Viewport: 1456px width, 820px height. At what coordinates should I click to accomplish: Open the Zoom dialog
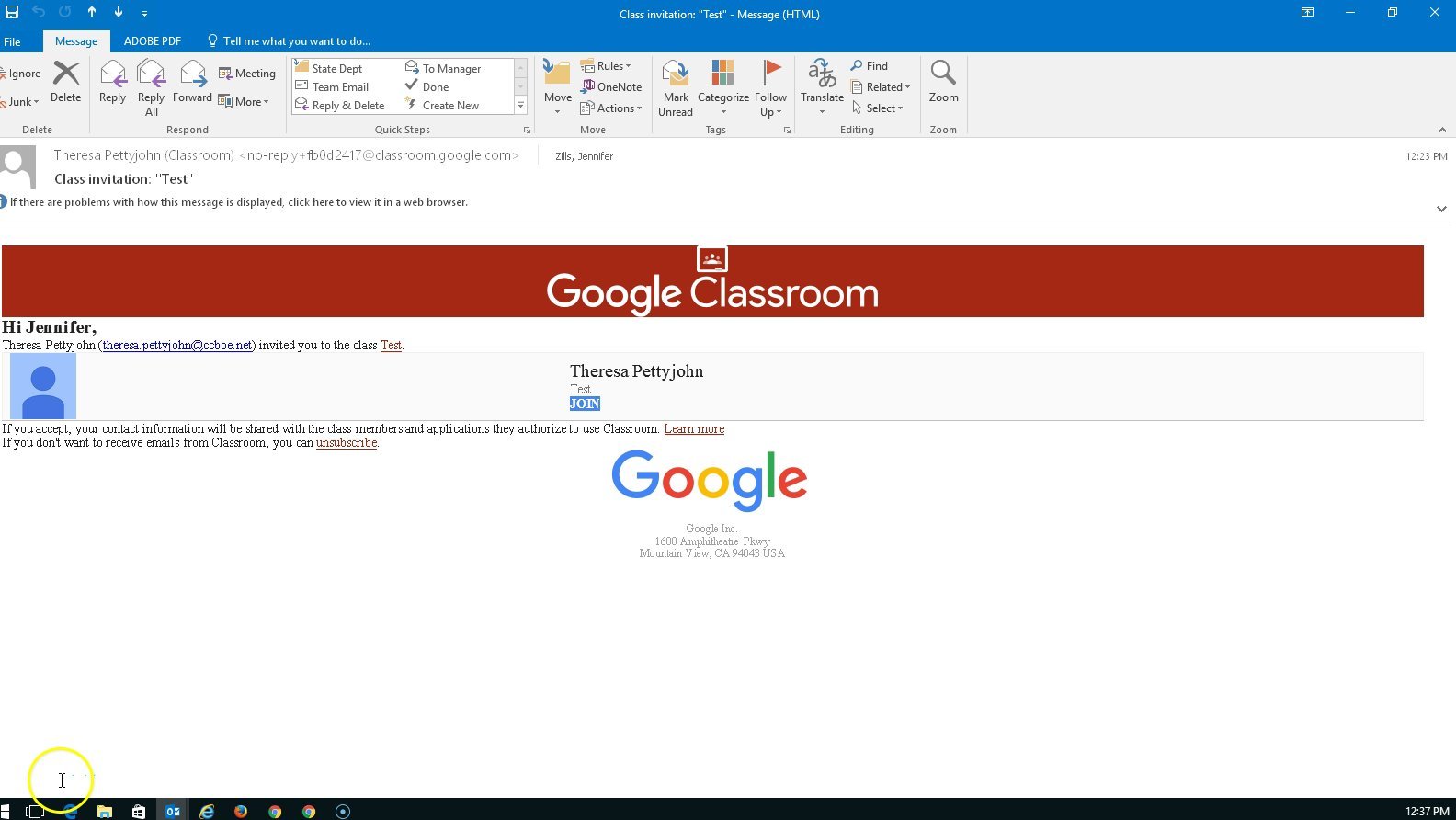click(943, 82)
